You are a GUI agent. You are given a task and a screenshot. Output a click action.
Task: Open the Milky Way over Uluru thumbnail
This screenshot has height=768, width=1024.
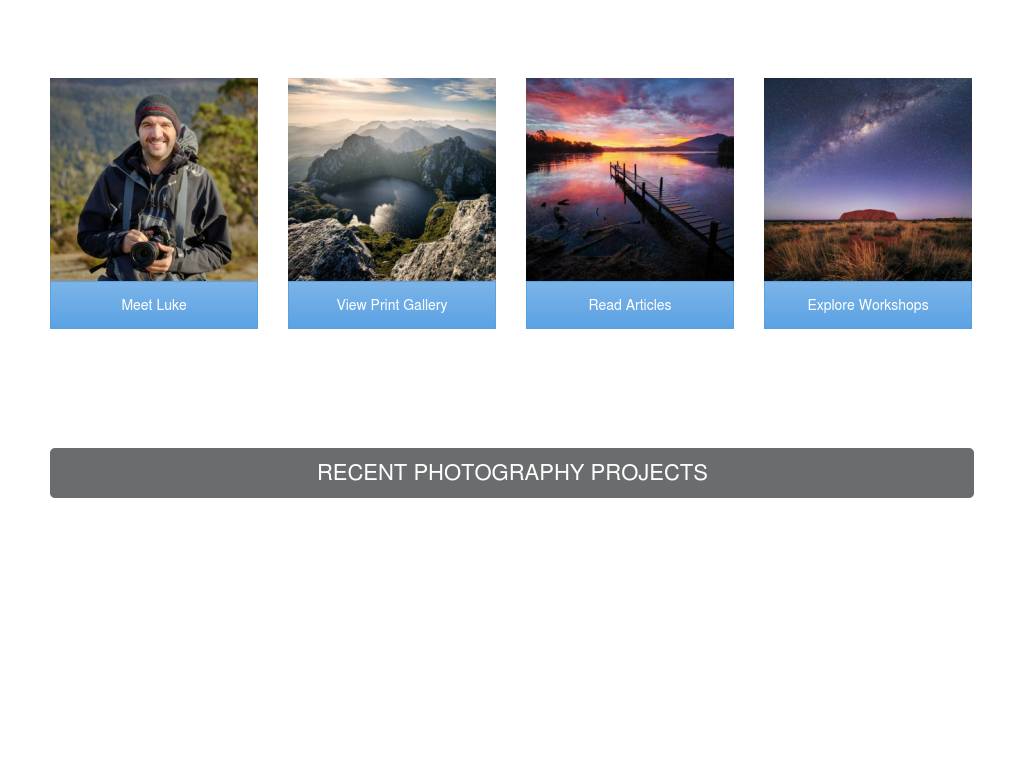coord(868,180)
